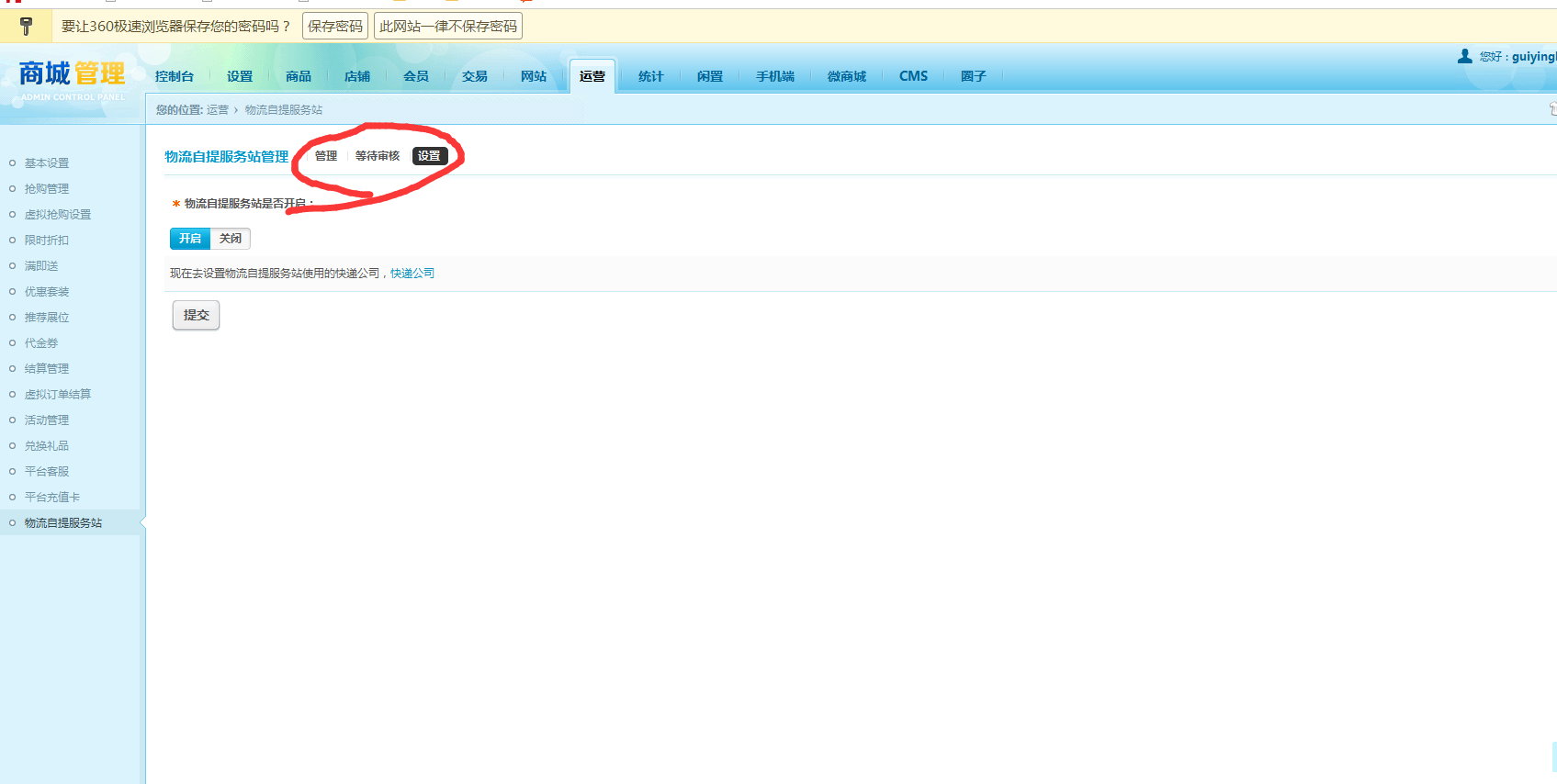1557x784 pixels.
Task: Select the 设置 sub-tab
Action: click(429, 156)
